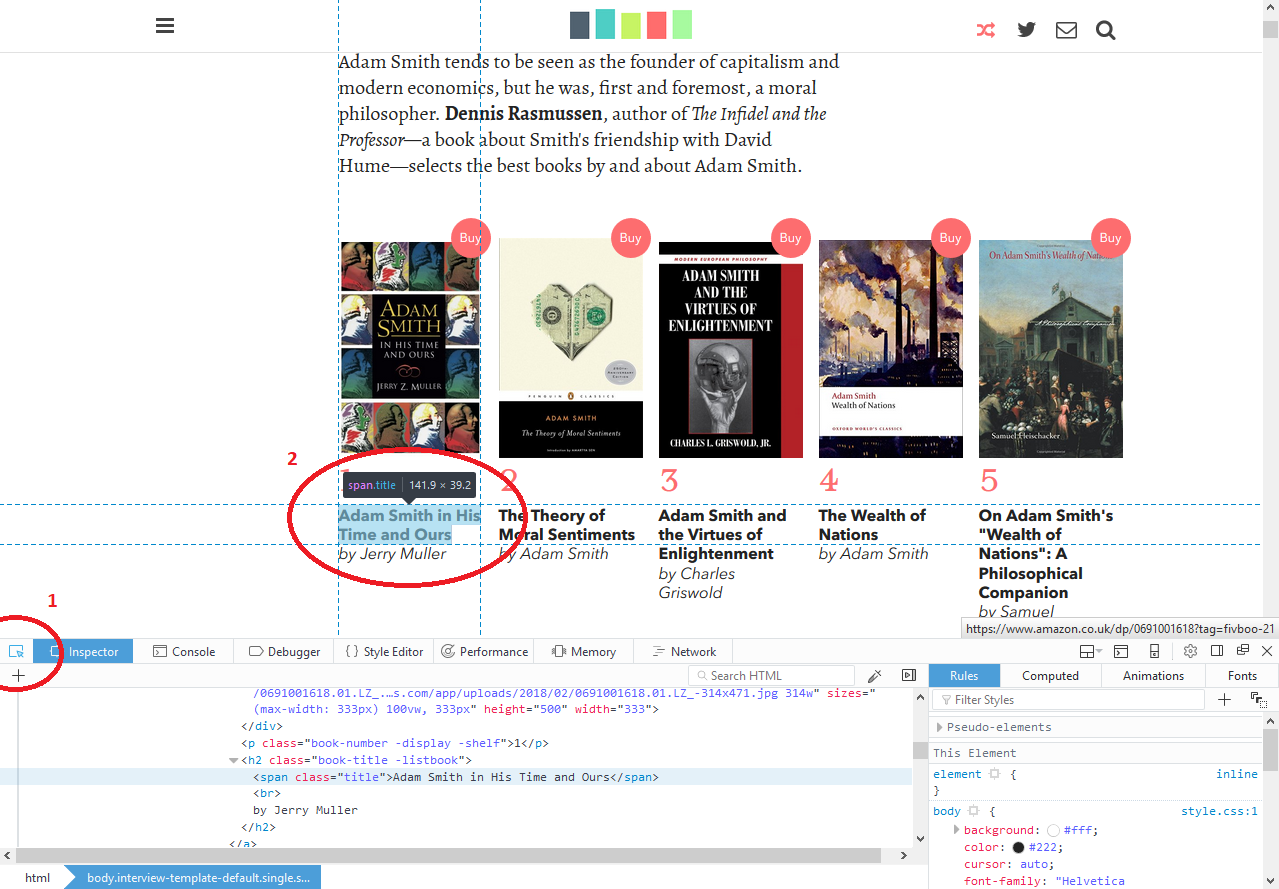Activate the element picker tool
The height and width of the screenshot is (889, 1279).
(x=16, y=651)
